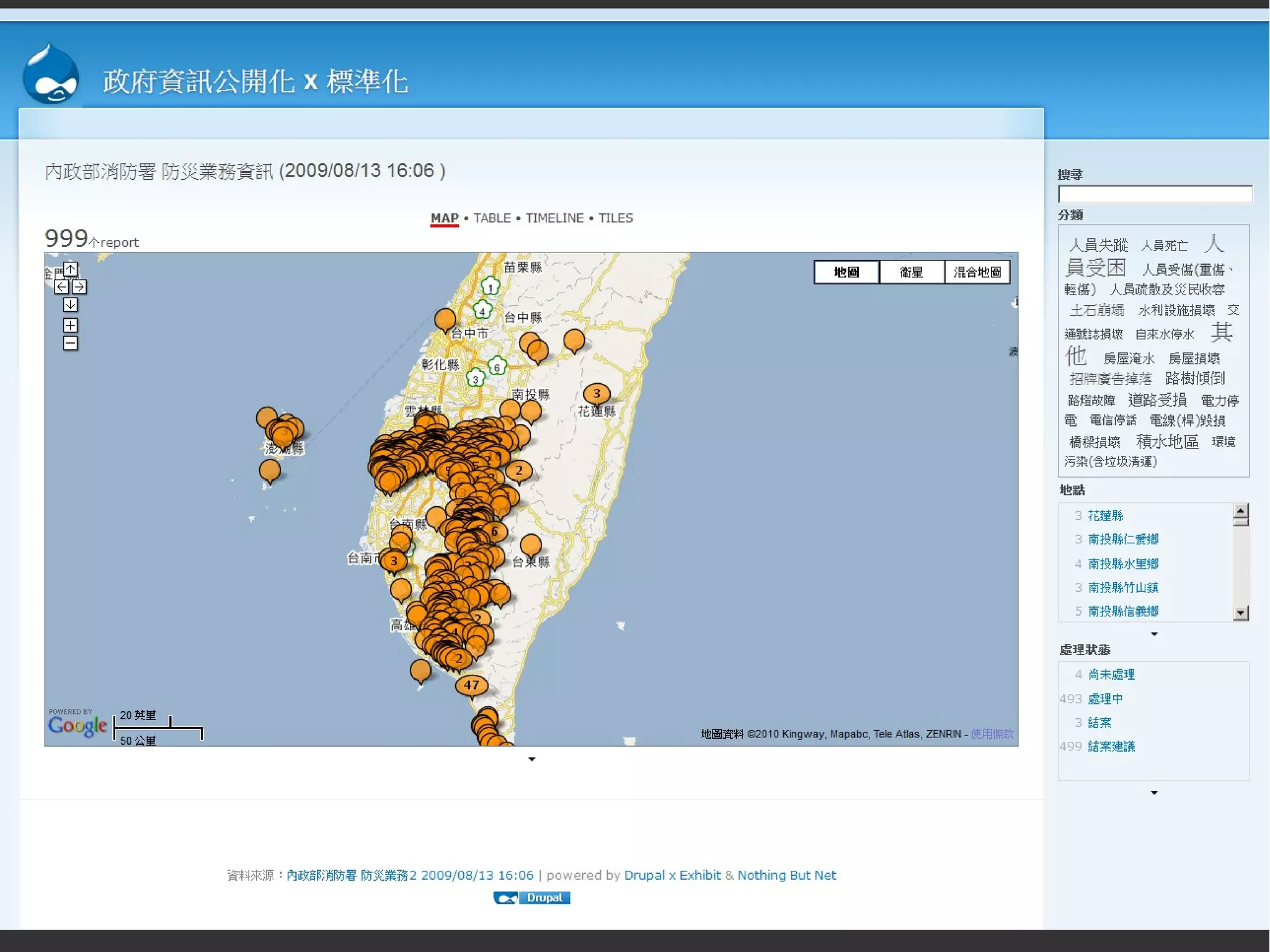The width and height of the screenshot is (1270, 952).
Task: Expand the arrow below 地點 list
Action: point(1153,634)
